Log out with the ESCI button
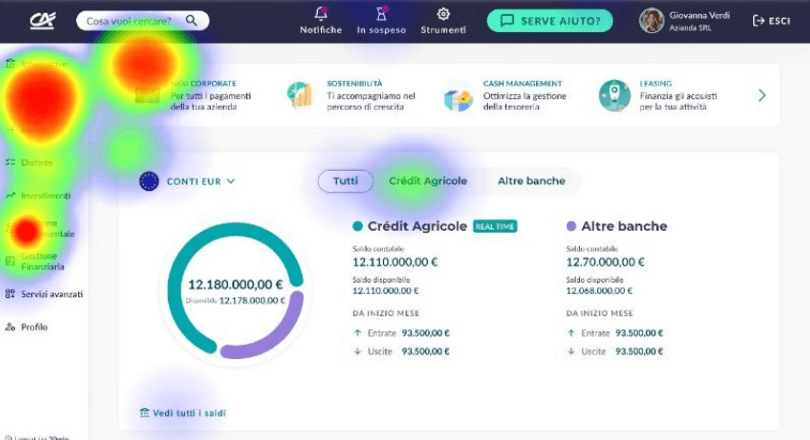810x440 pixels. click(771, 21)
